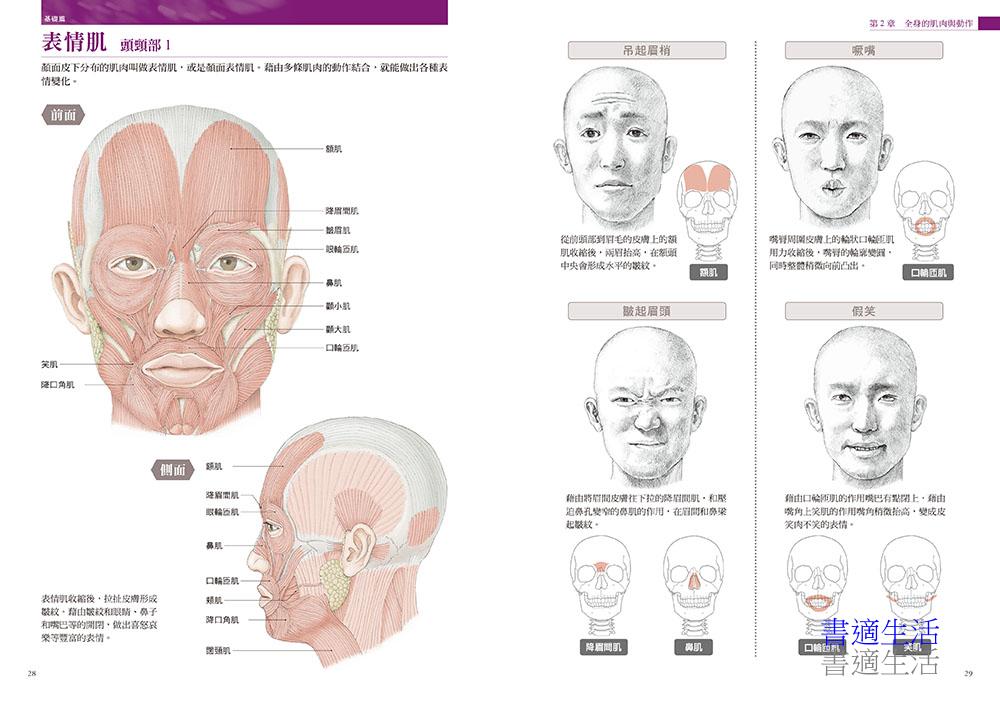Click the 額肌 tag under the skull

coord(708,272)
